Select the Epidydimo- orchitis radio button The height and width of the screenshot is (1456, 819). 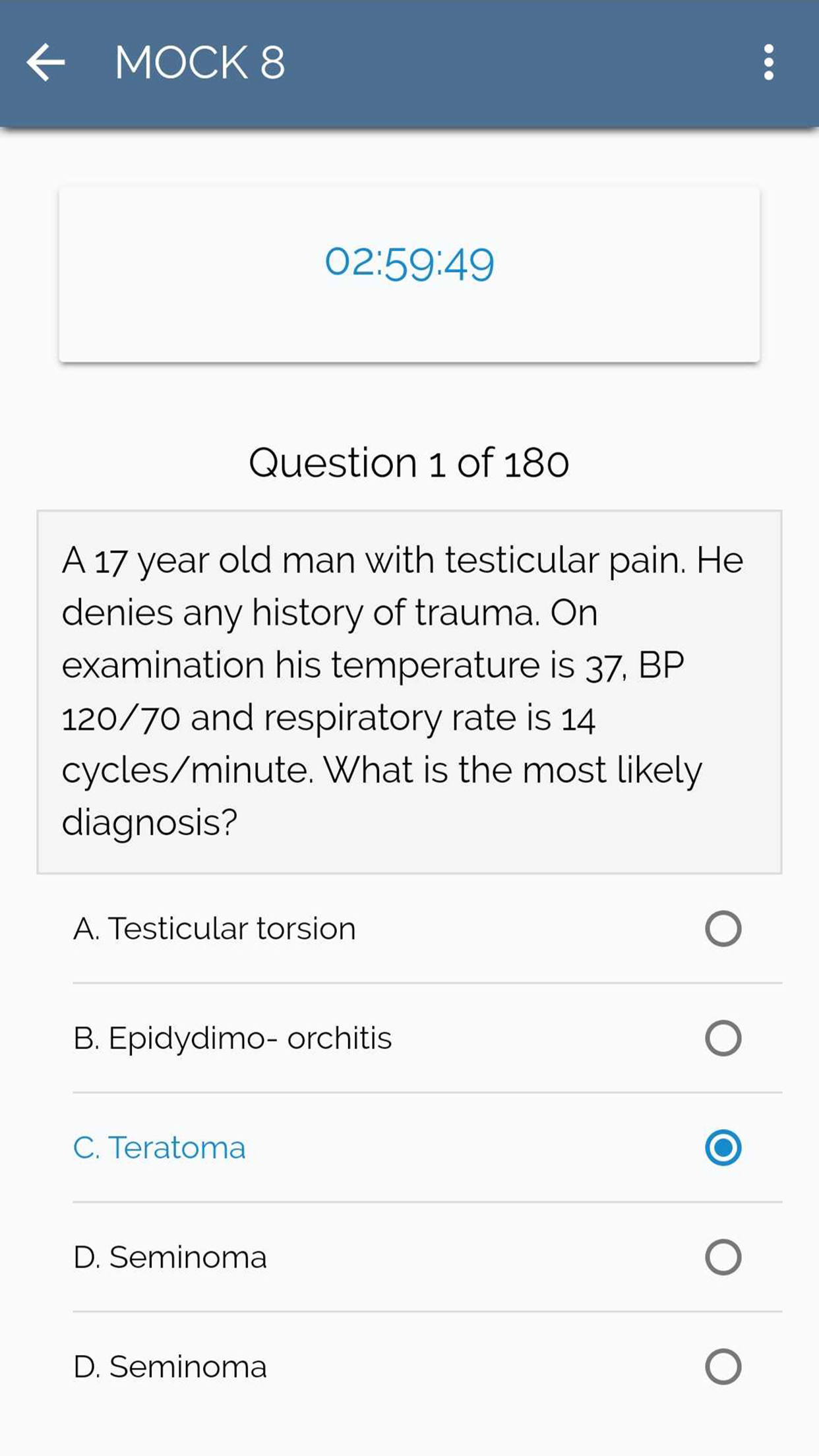point(723,1038)
